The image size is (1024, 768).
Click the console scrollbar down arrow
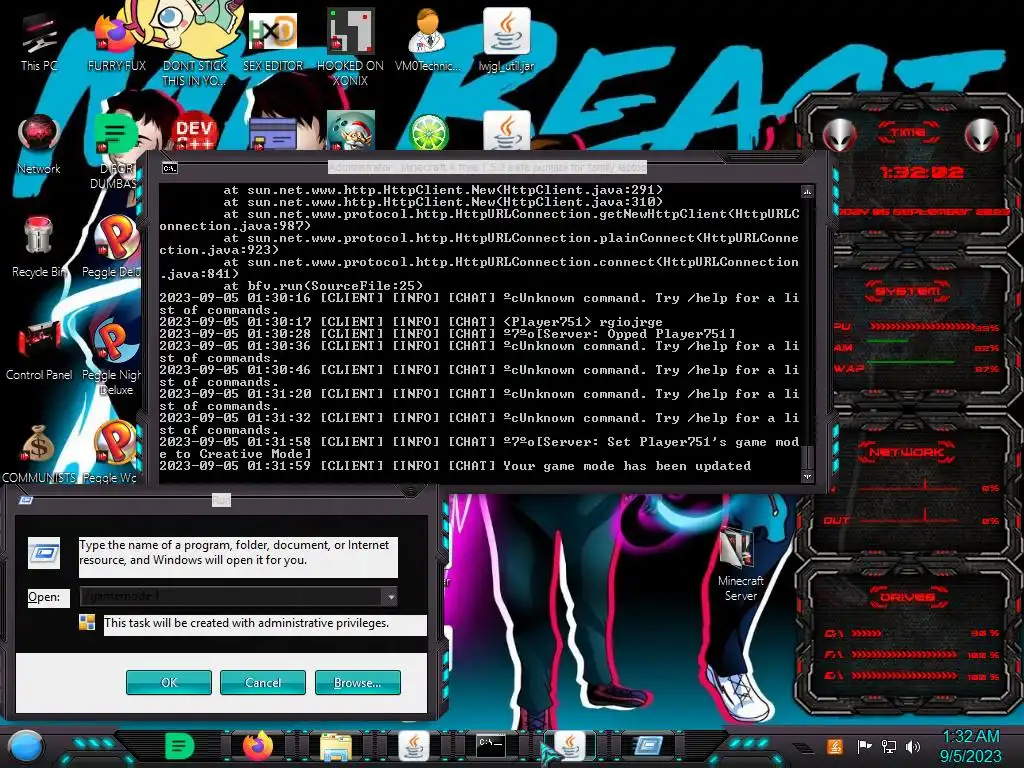(807, 476)
